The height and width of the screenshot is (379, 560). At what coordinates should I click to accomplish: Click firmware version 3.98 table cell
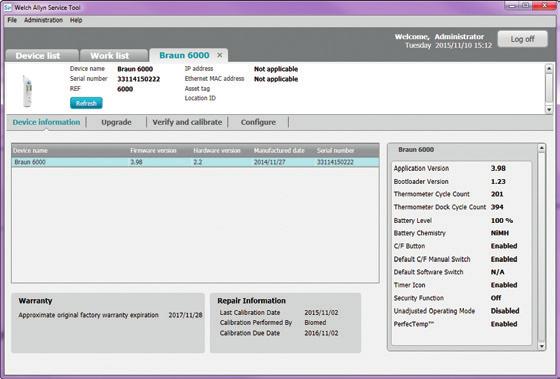(136, 162)
